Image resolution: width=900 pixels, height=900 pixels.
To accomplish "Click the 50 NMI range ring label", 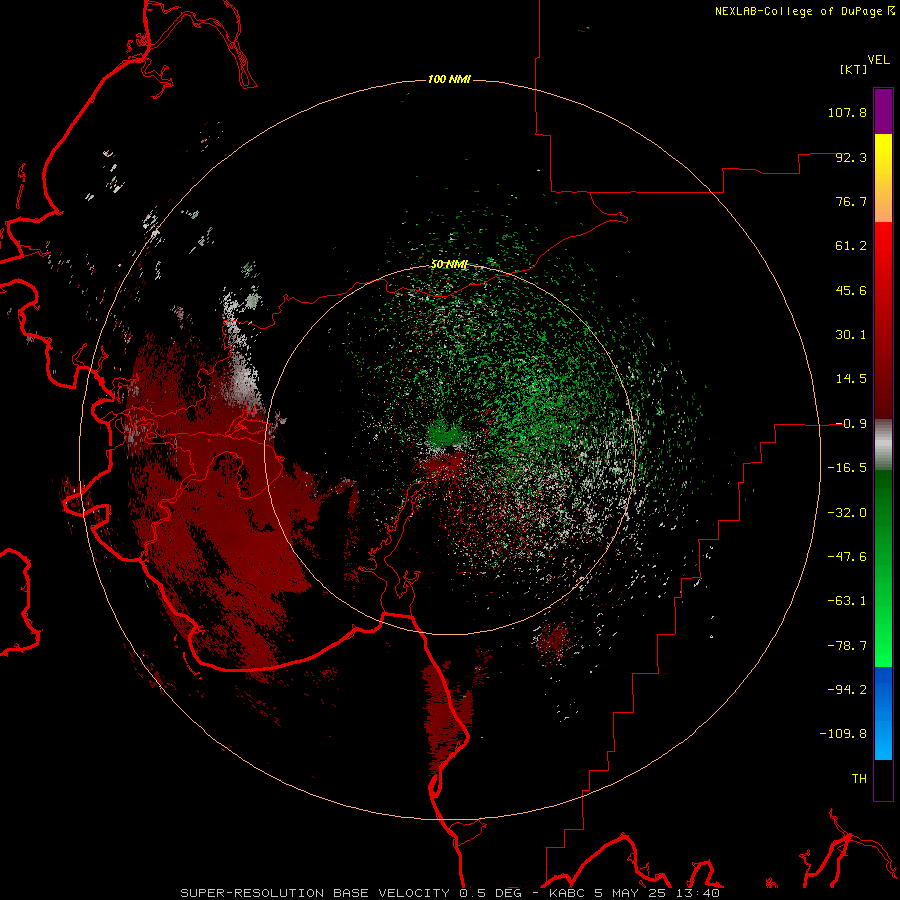I will (449, 264).
